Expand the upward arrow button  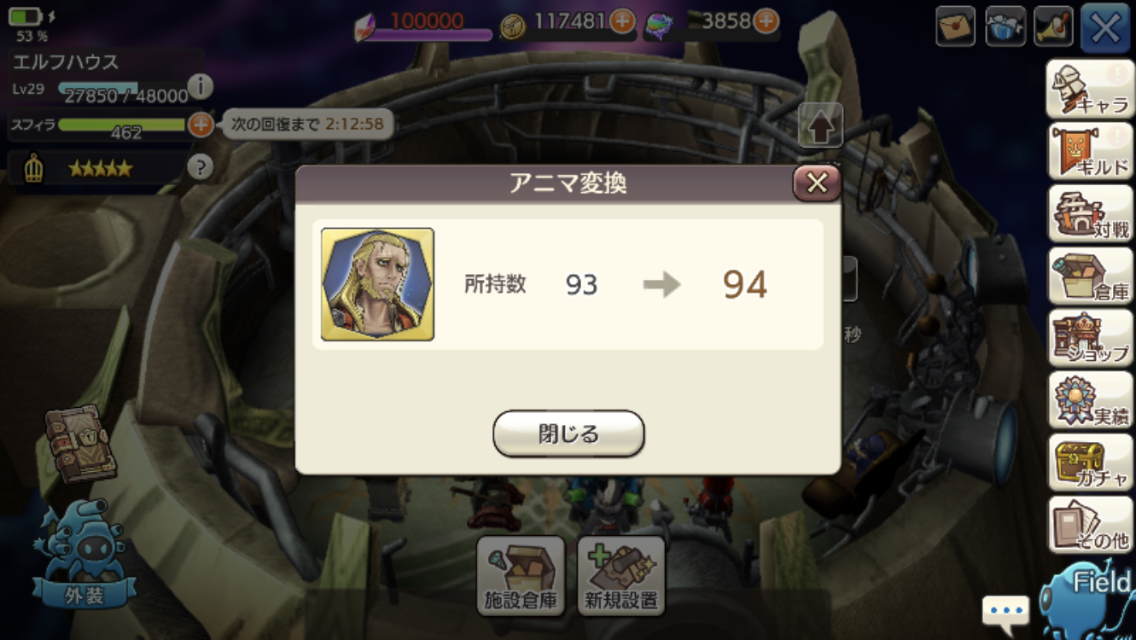click(x=820, y=126)
